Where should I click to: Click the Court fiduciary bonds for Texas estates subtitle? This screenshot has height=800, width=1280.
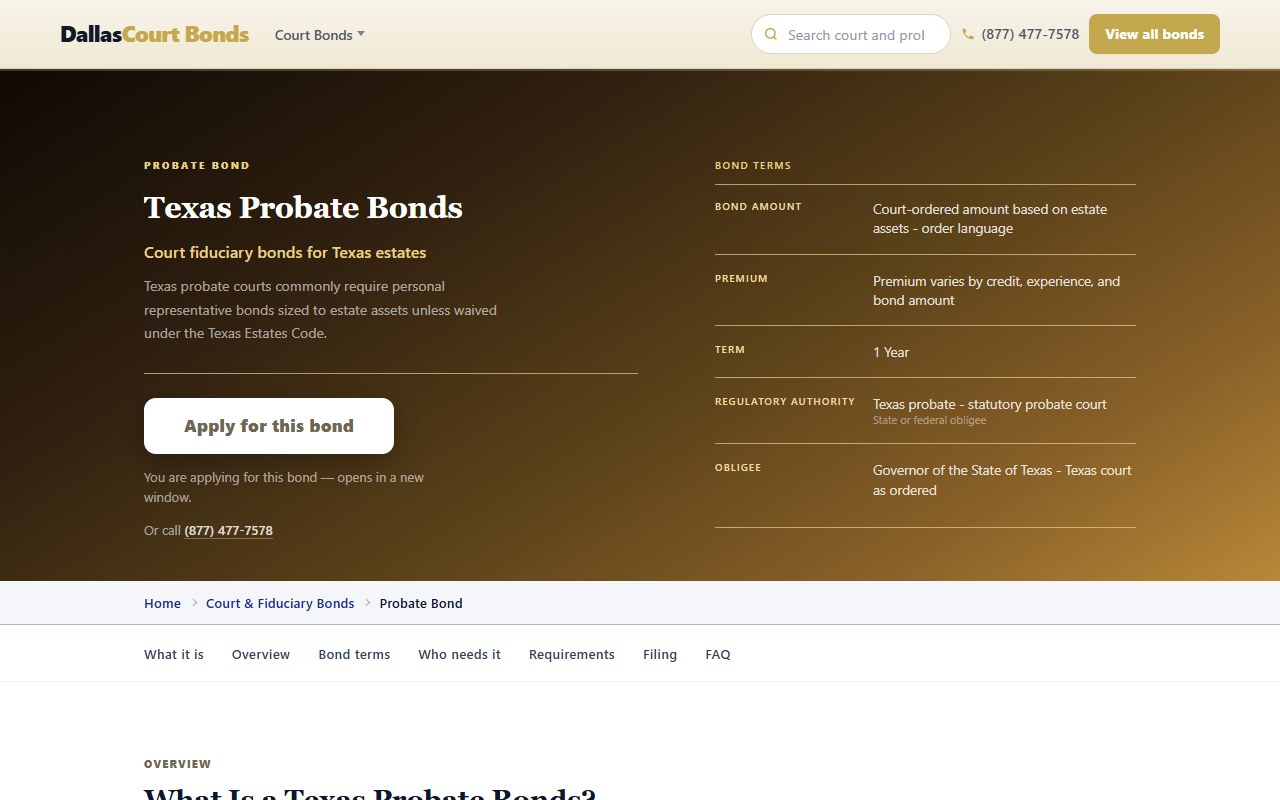pos(285,253)
